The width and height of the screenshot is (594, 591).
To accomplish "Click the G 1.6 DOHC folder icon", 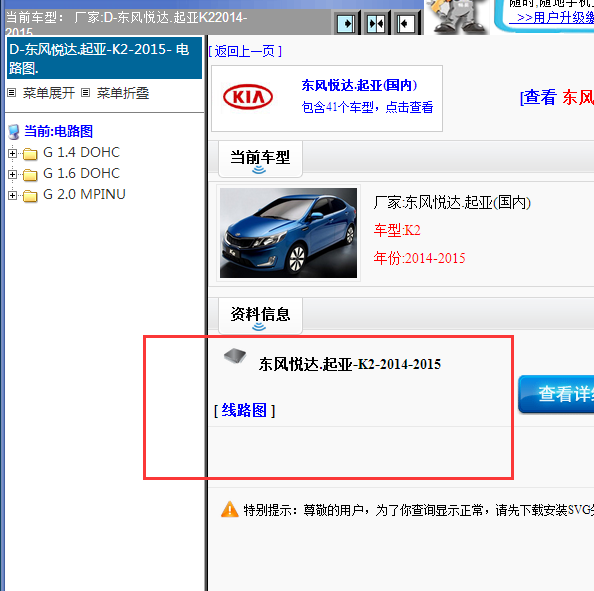I will (x=30, y=175).
